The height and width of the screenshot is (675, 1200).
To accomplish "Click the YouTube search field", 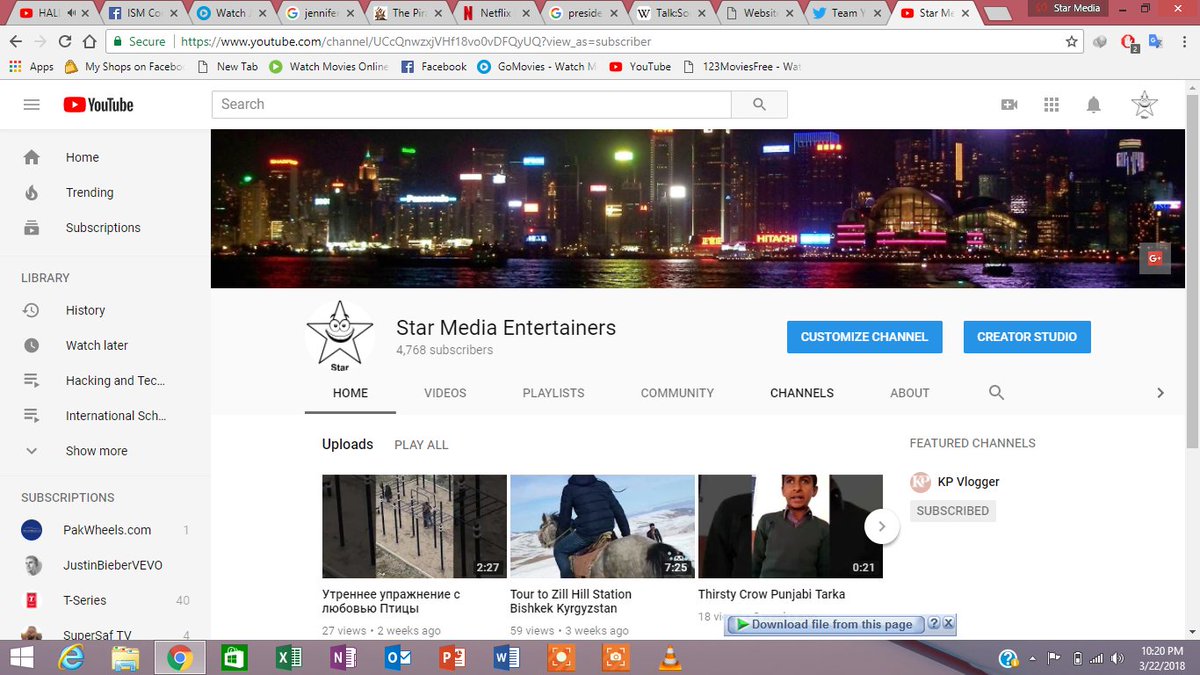I will [472, 105].
